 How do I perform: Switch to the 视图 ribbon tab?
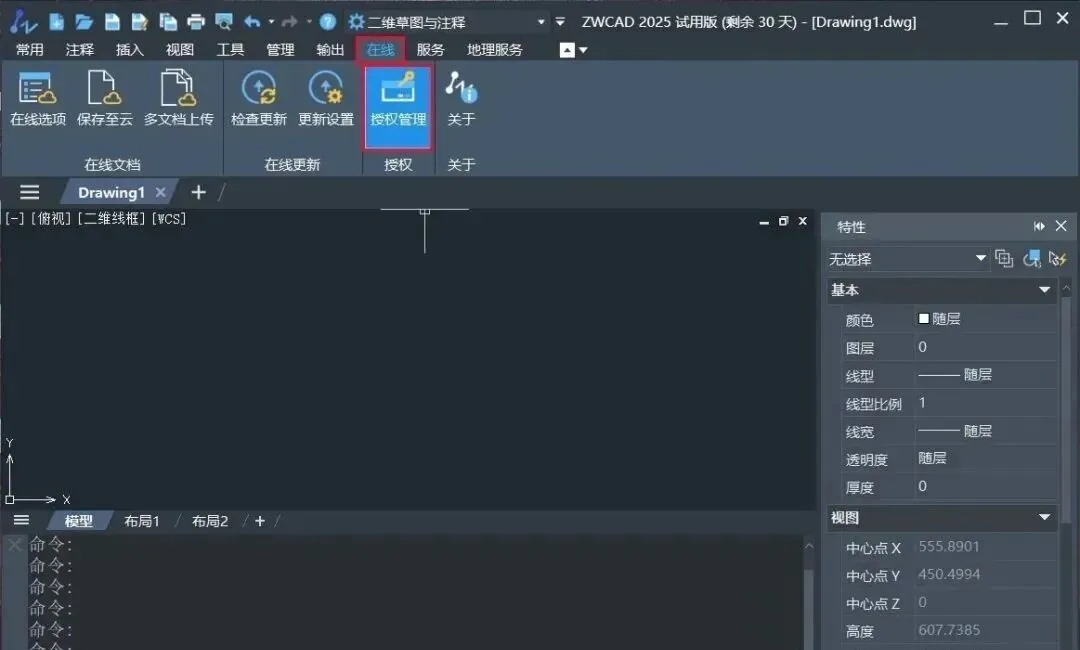180,50
